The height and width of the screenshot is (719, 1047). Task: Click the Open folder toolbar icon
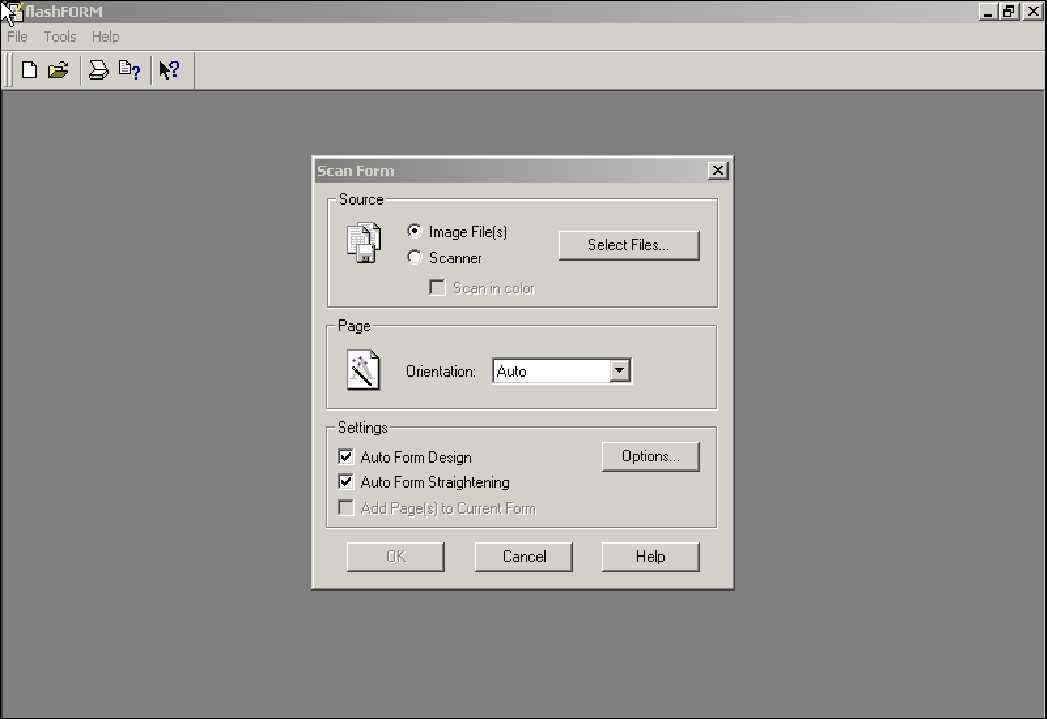(x=58, y=70)
